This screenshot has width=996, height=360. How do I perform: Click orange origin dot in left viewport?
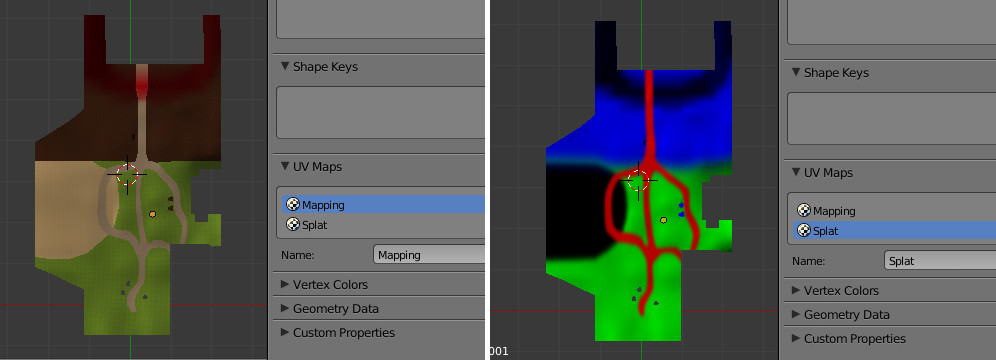pyautogui.click(x=152, y=214)
